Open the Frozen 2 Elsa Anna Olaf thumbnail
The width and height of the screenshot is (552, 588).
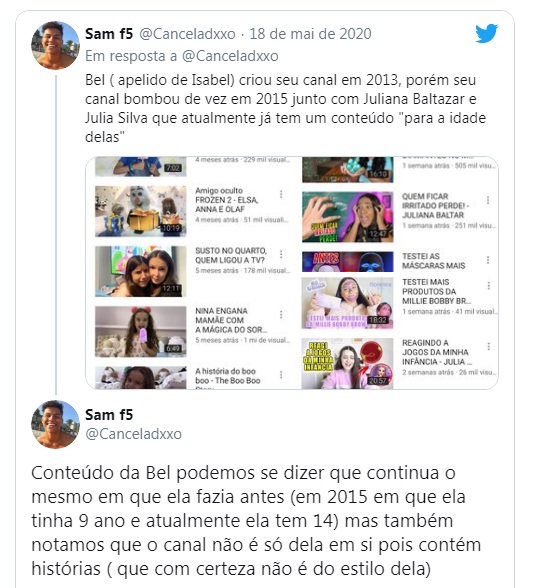[141, 211]
